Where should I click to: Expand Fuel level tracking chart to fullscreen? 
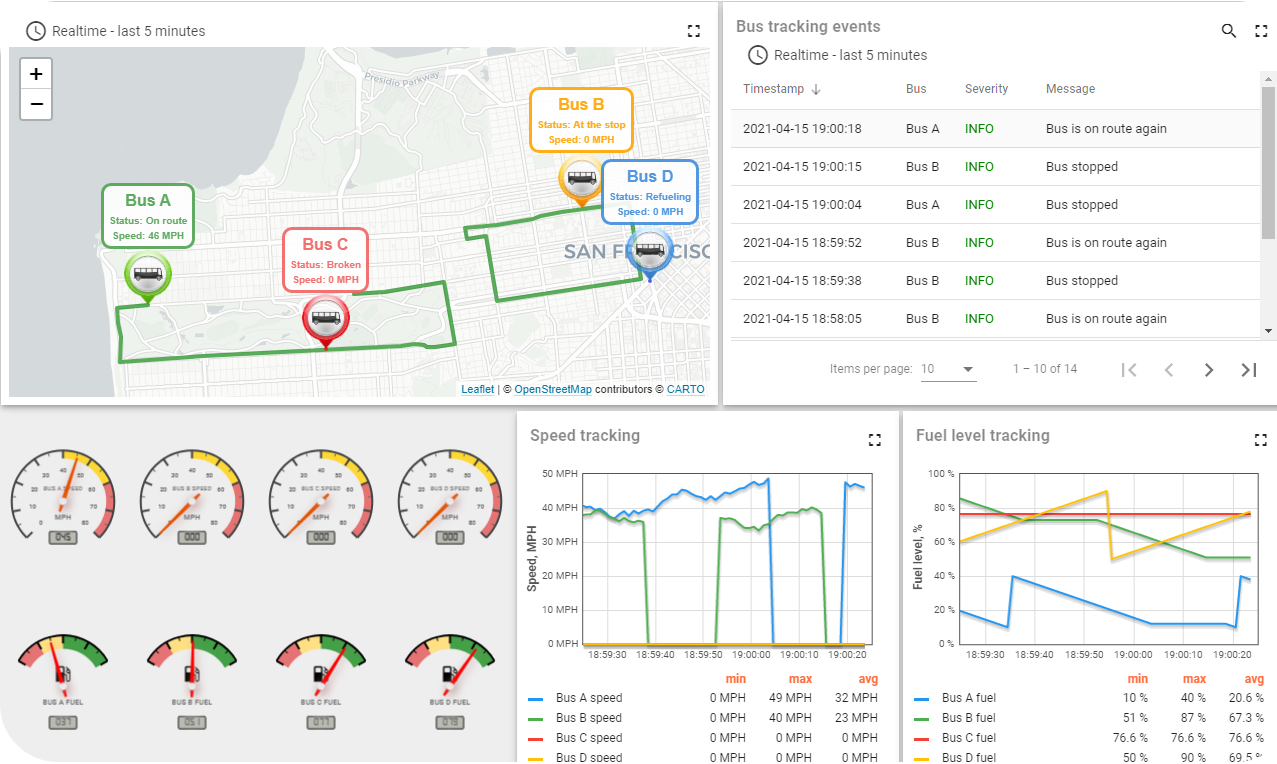pos(1261,440)
